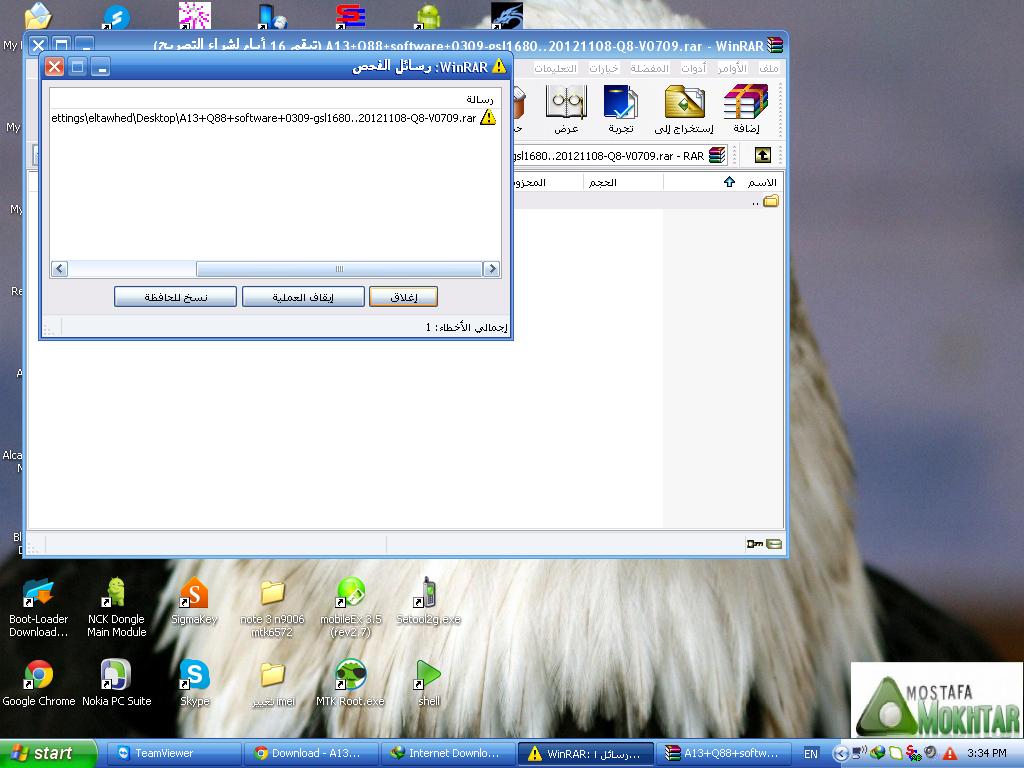Open the Nokia PC Suite desktop shortcut
This screenshot has width=1024, height=768.
(x=116, y=684)
